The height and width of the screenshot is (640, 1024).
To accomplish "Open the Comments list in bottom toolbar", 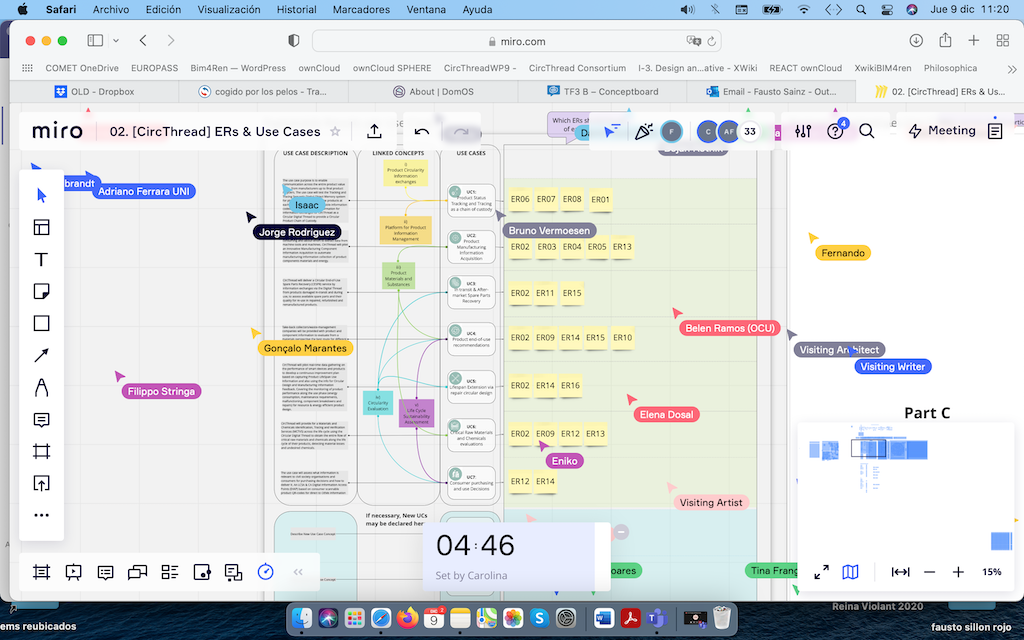I will click(x=105, y=572).
